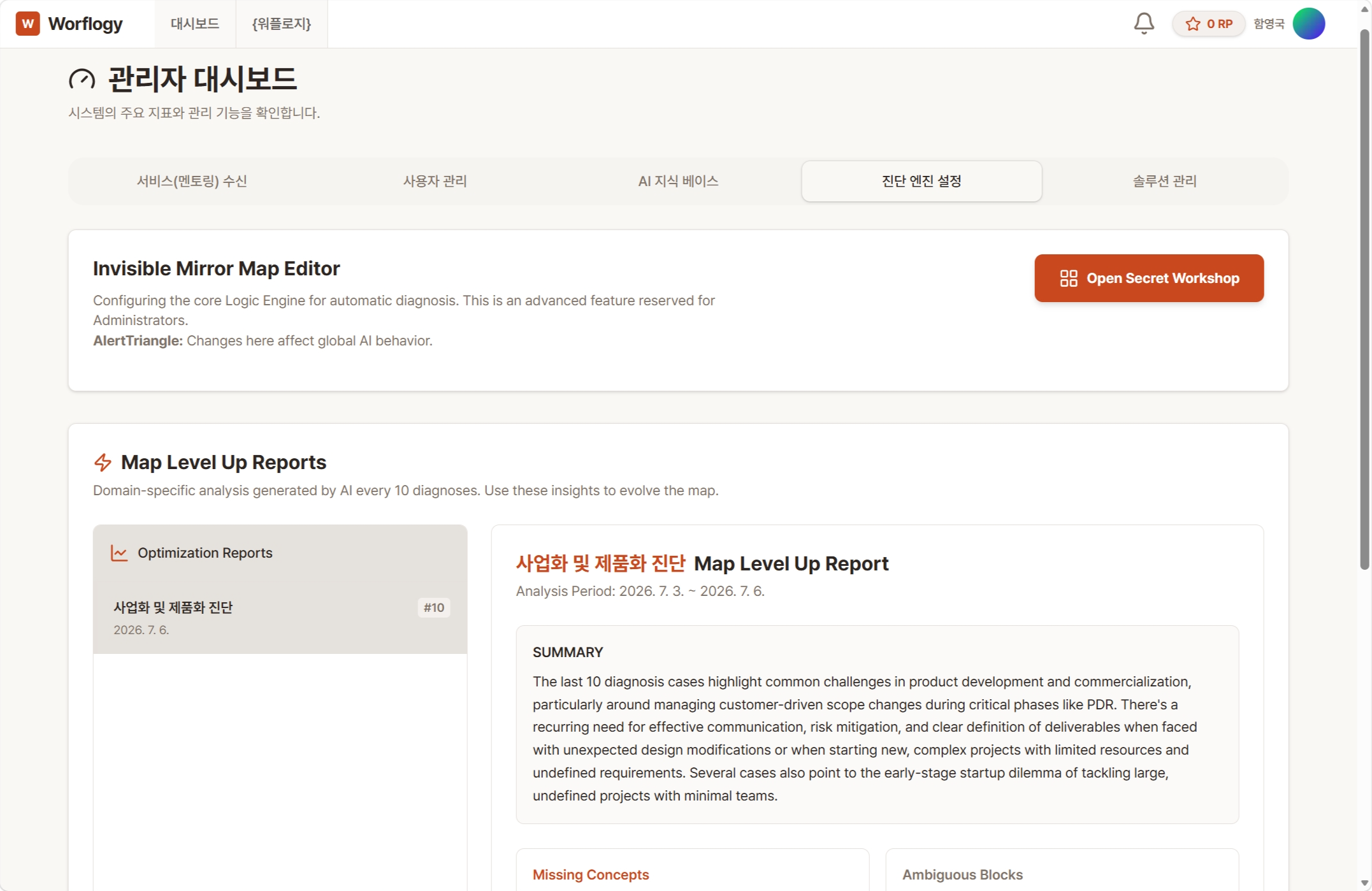Click the 0 RP points badge
1372x891 pixels.
1208,24
